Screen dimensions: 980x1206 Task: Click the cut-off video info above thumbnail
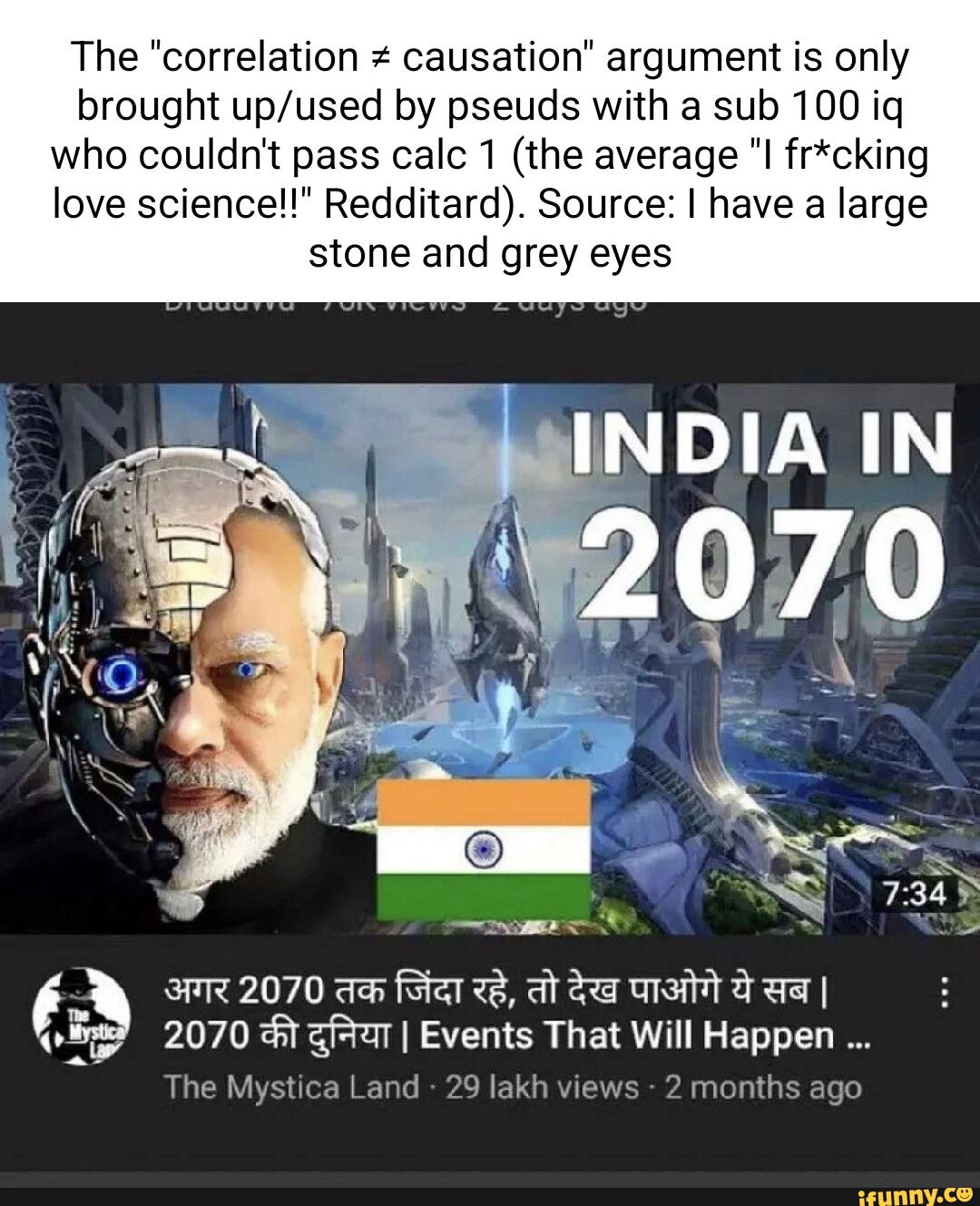(405, 307)
